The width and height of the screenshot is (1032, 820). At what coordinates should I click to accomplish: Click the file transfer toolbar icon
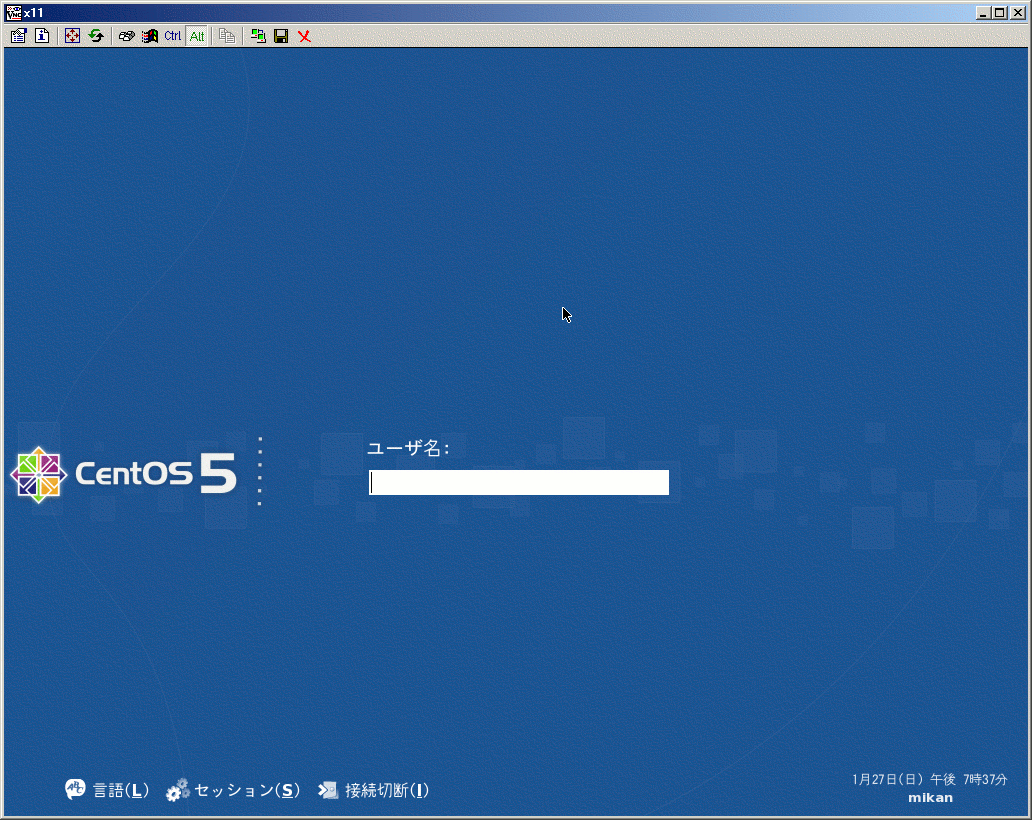[x=227, y=36]
